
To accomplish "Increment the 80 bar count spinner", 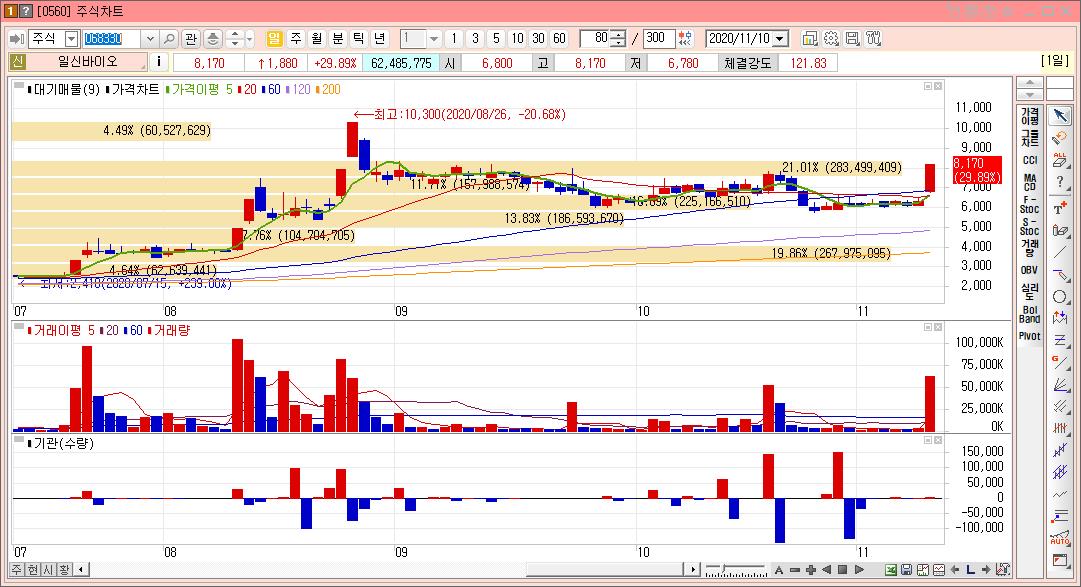I will pyautogui.click(x=618, y=34).
